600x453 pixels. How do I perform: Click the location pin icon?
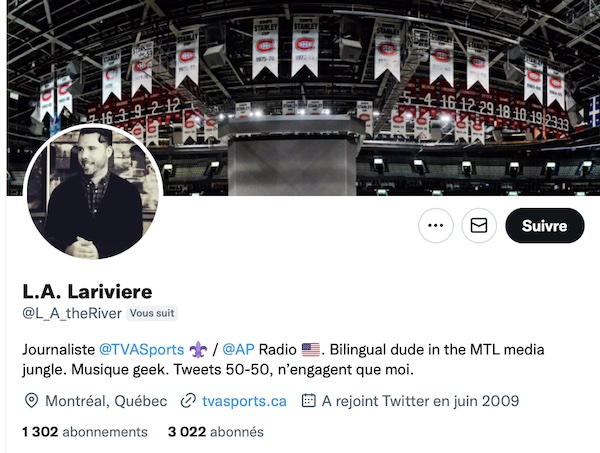[31, 401]
